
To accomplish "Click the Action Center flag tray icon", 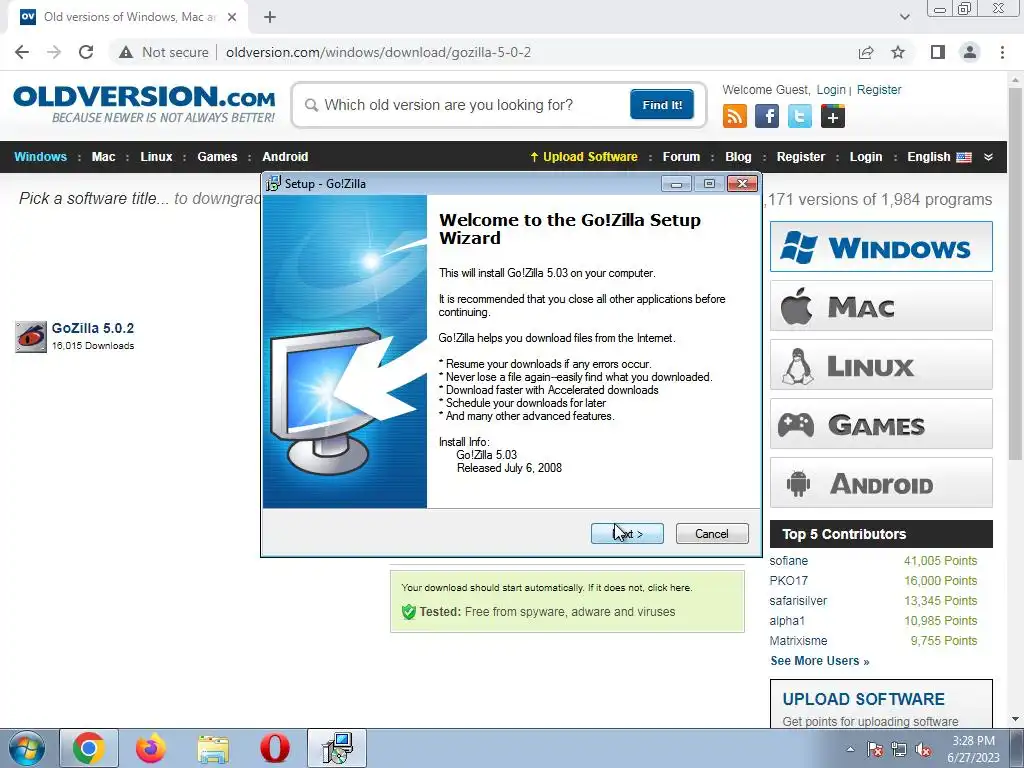I will click(x=875, y=750).
